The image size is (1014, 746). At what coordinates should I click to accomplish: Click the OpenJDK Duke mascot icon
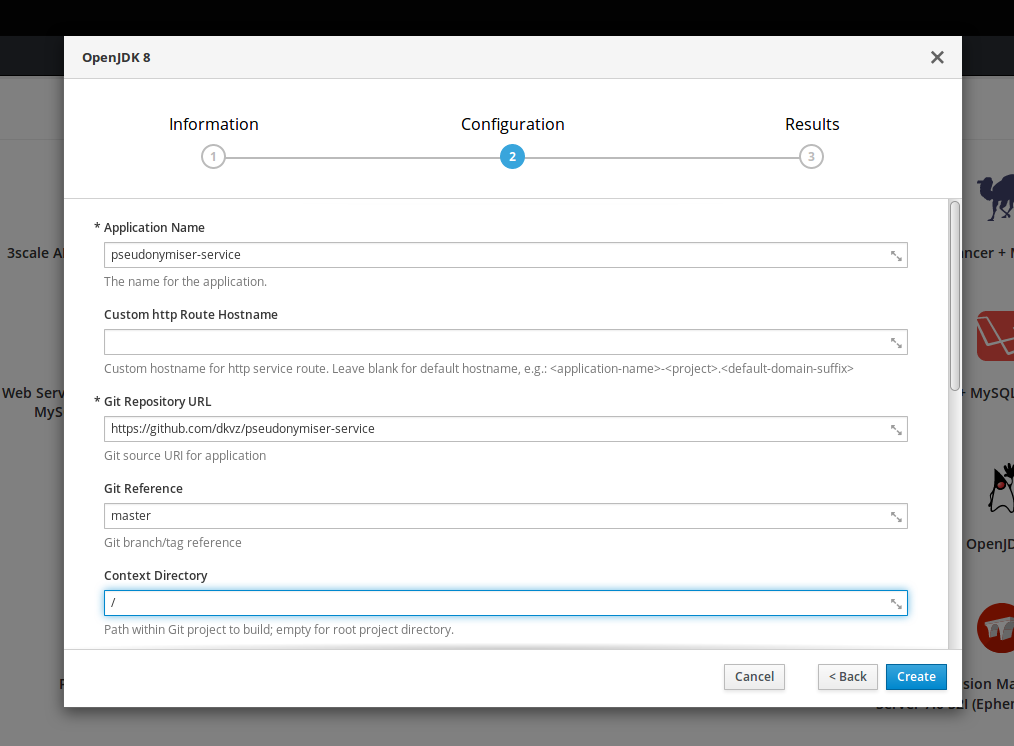click(999, 489)
